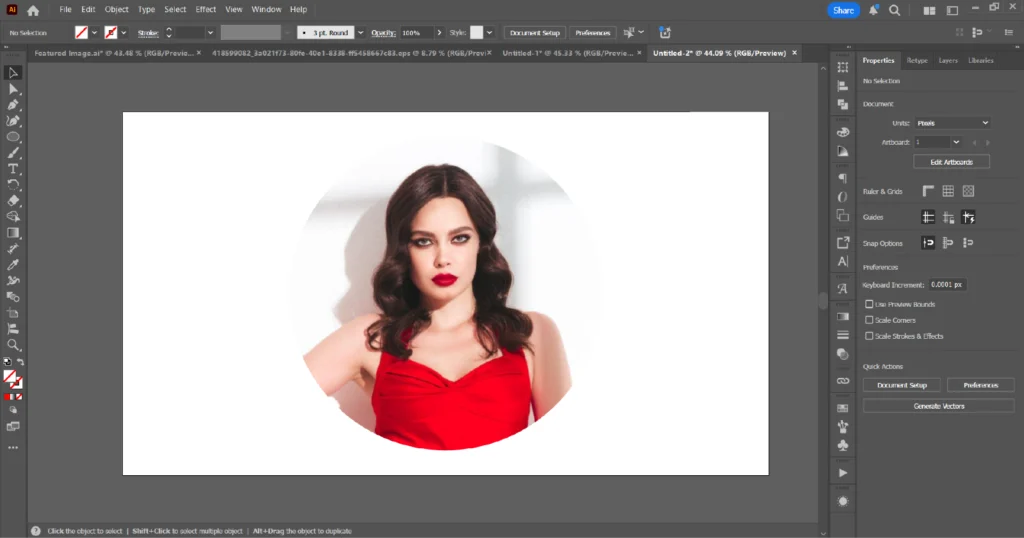
Task: Click the Change Screen Mode icon
Action: (x=12, y=426)
